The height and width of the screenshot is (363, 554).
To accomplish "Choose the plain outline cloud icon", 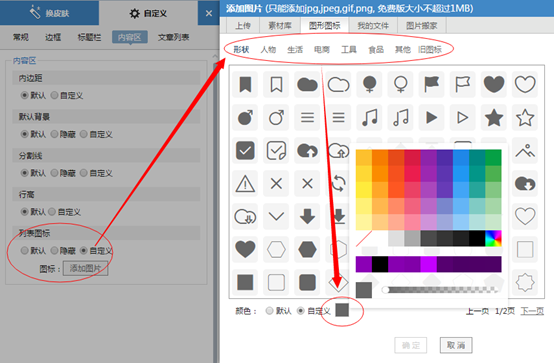I will [338, 84].
